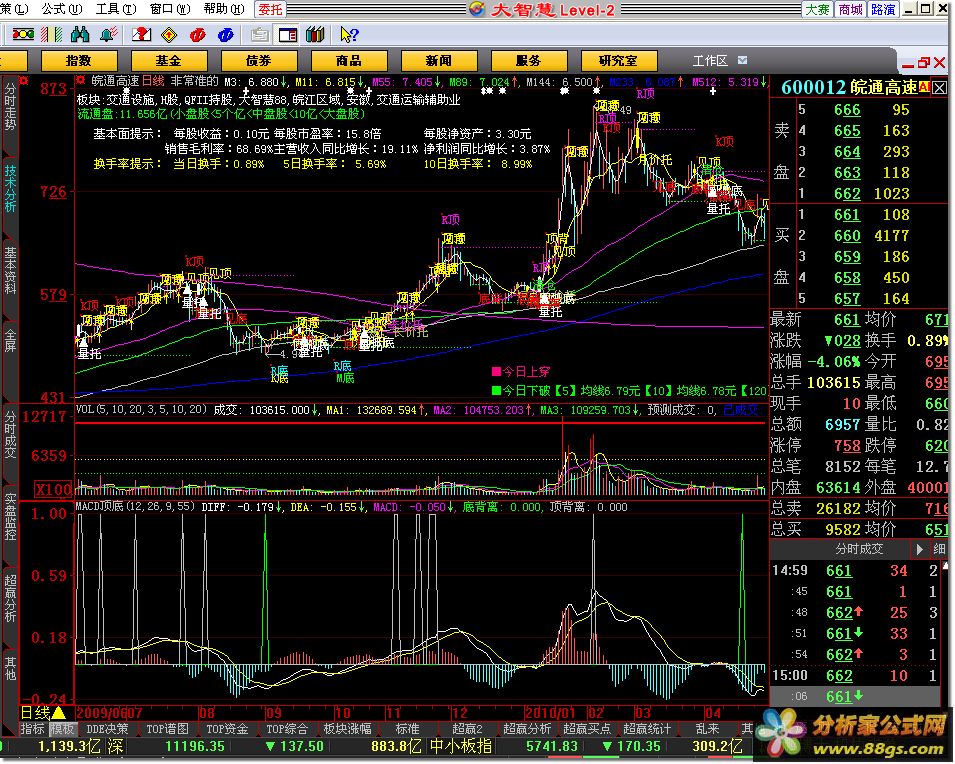955x764 pixels.
Task: Open the 工具(T) menu
Action: click(x=107, y=9)
